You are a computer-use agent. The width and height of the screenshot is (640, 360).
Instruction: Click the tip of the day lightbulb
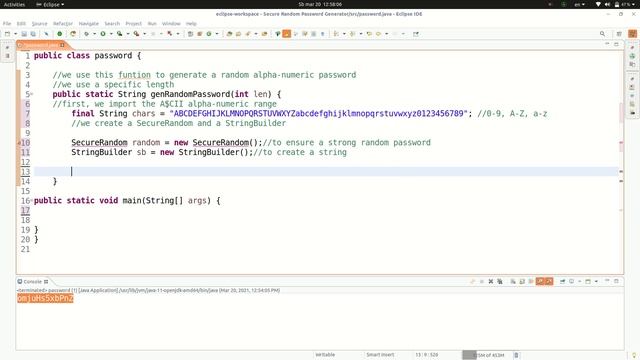point(634,355)
